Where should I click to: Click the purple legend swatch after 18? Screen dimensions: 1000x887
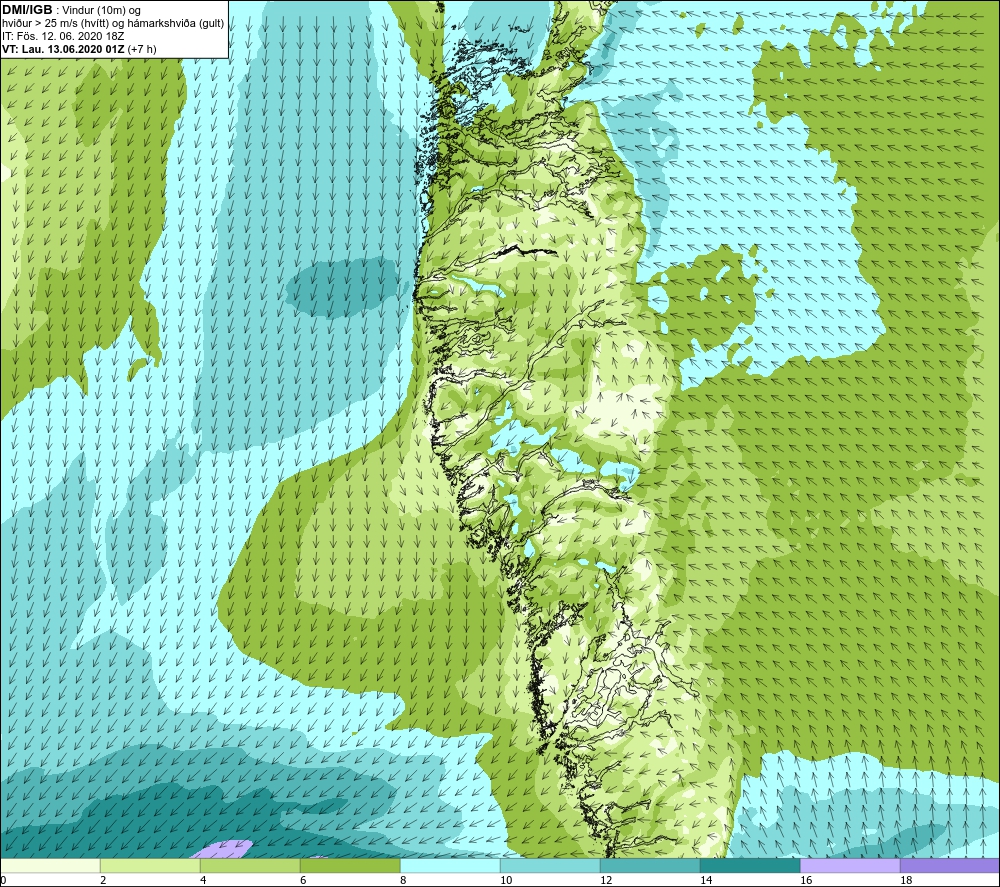(x=950, y=866)
